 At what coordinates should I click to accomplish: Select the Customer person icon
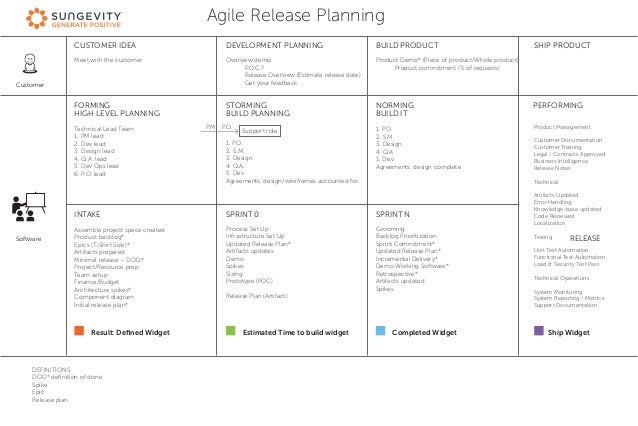click(x=30, y=63)
